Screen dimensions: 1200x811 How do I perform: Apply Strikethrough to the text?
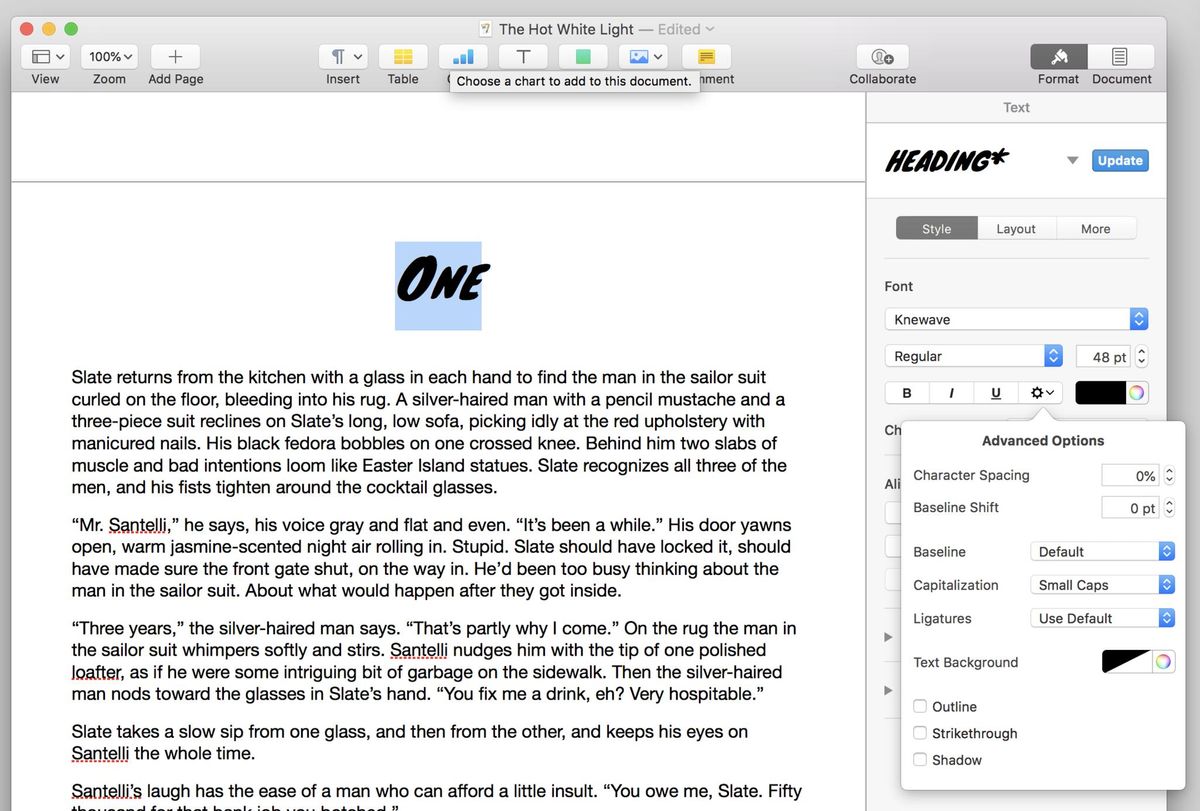[x=919, y=733]
